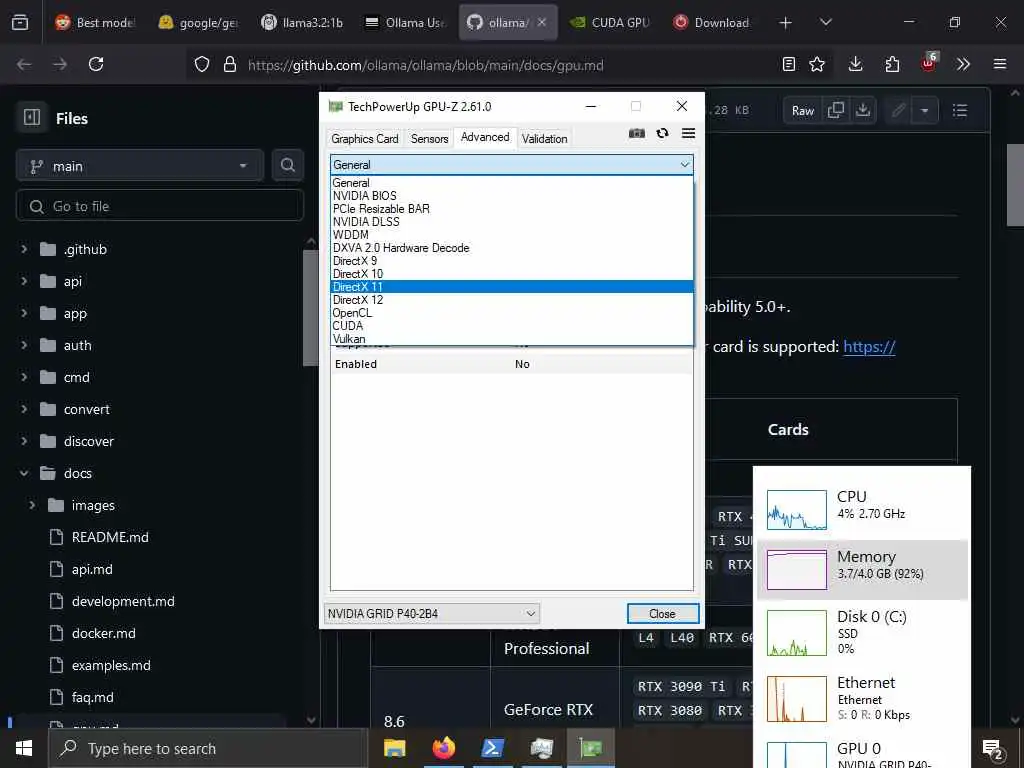Screen dimensions: 1024x768
Task: Click the uBlock extension icon with badge
Action: [929, 62]
